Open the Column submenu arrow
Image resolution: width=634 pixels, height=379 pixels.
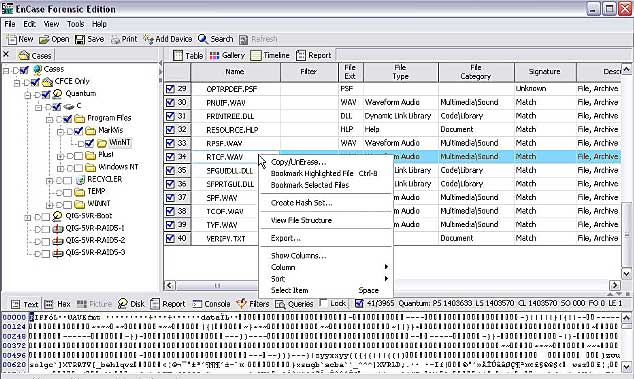pyautogui.click(x=386, y=267)
